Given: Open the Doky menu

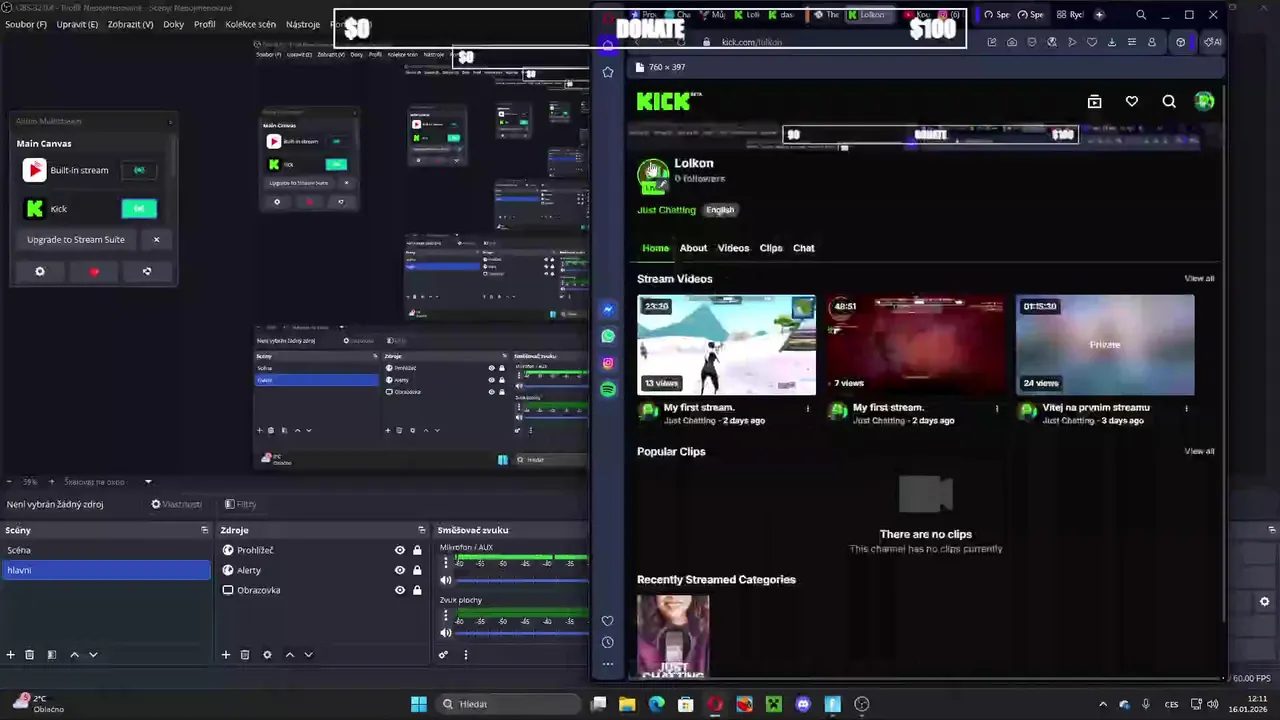Looking at the screenshot, I should 174,24.
